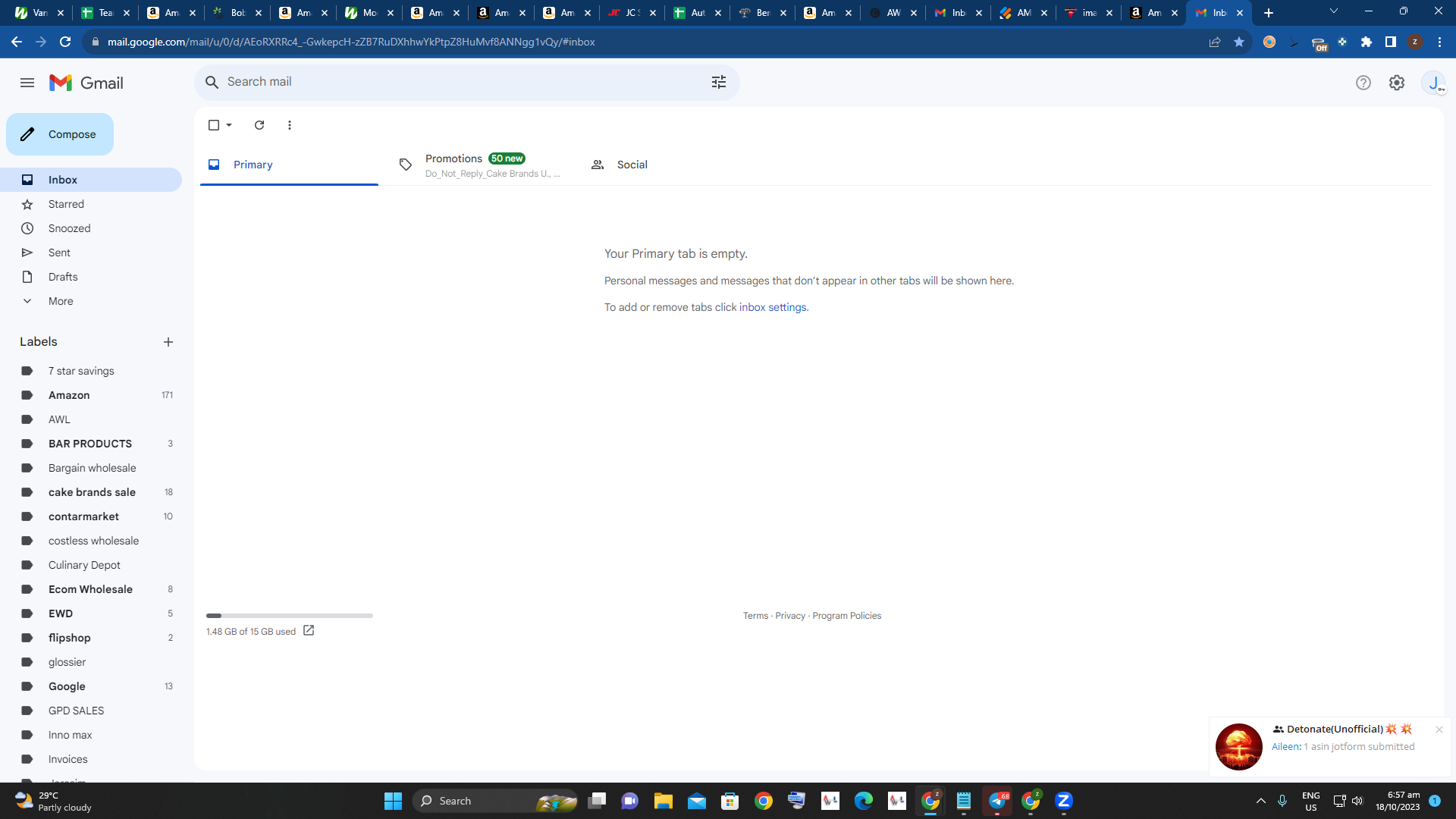Share this page icon in address bar
1456x819 pixels.
[1215, 42]
